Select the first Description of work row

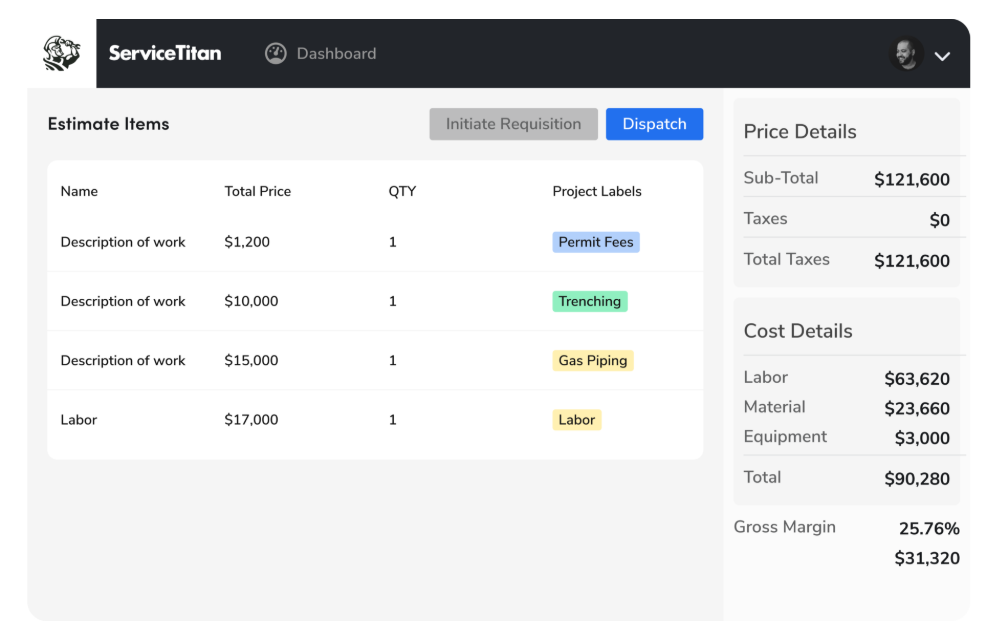coord(123,241)
